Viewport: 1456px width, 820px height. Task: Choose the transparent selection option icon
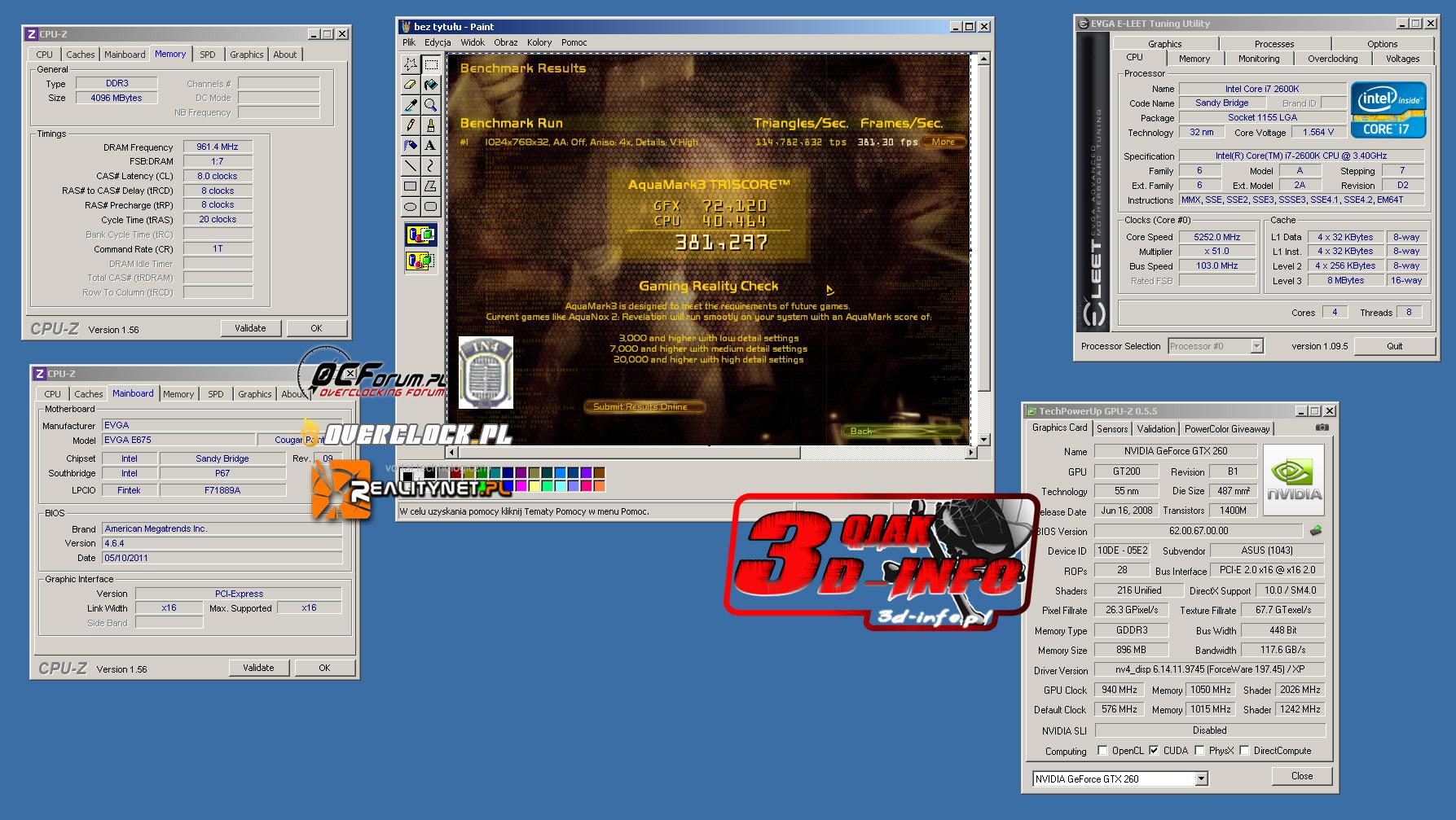[x=420, y=261]
